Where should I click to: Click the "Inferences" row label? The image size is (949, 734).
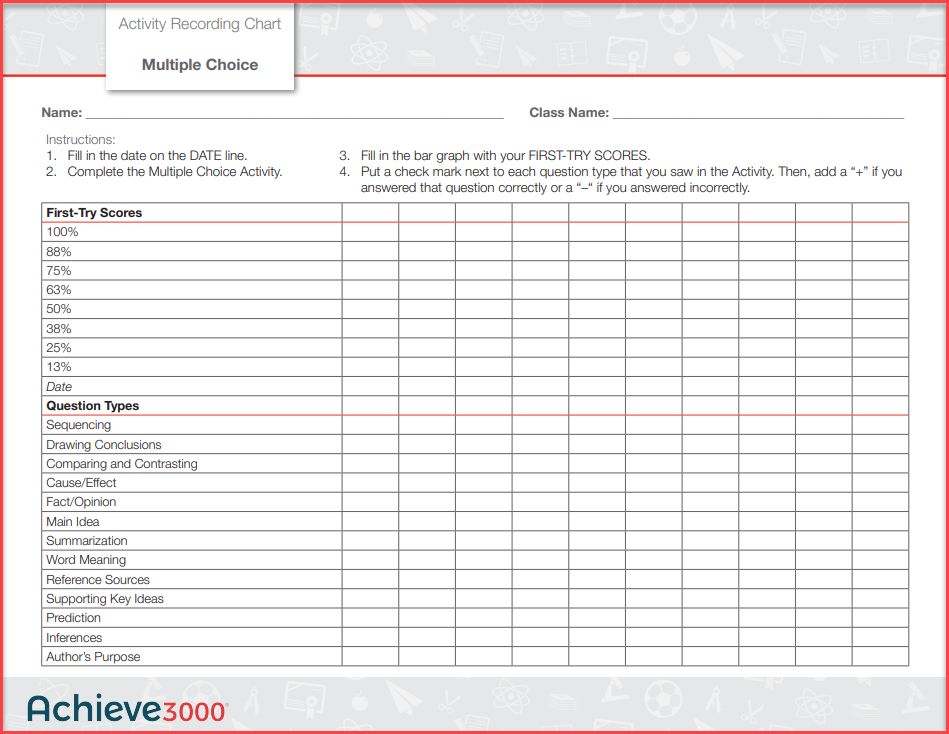click(74, 638)
